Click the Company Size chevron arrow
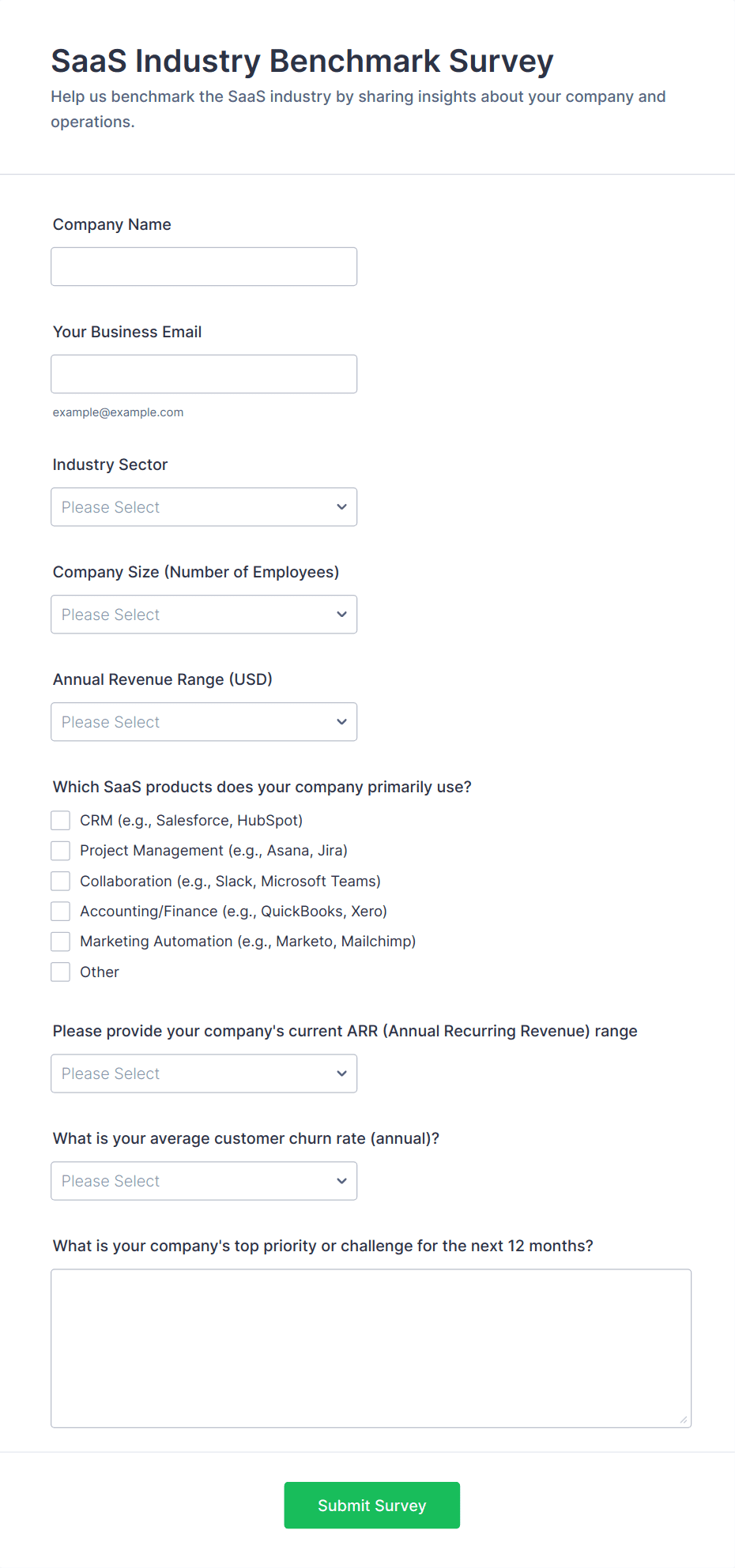Screen dimensions: 735x1568 (341, 615)
